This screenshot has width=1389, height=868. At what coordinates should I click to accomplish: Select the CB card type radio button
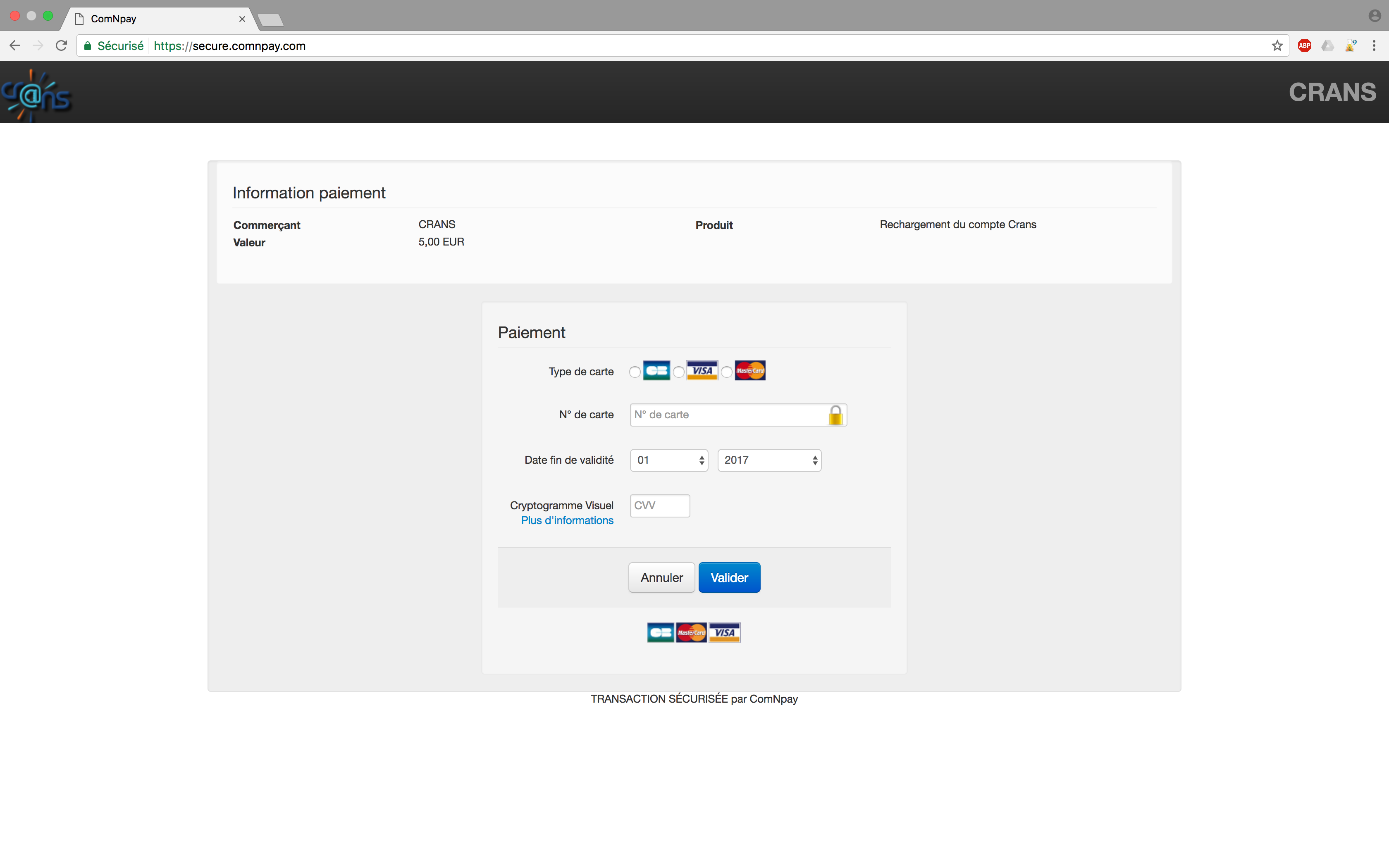[634, 372]
